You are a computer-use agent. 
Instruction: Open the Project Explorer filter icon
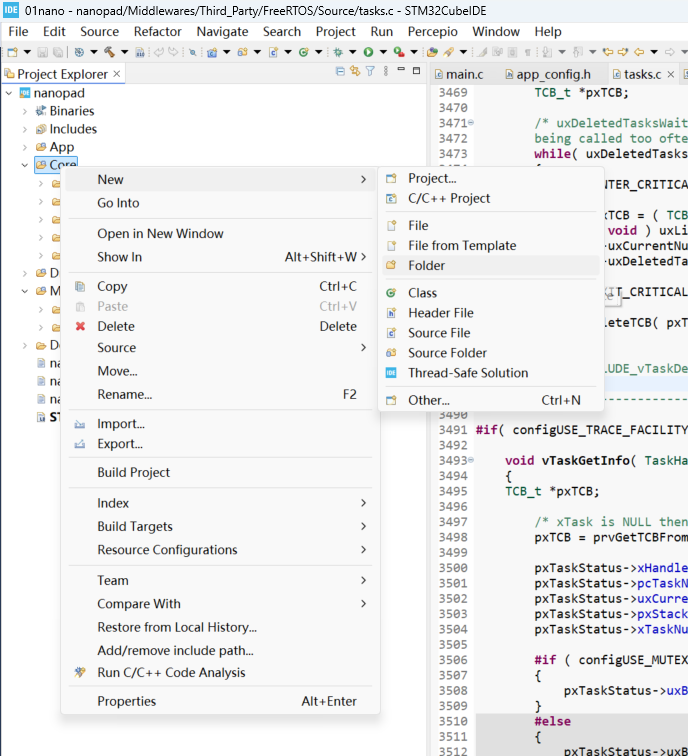[370, 71]
